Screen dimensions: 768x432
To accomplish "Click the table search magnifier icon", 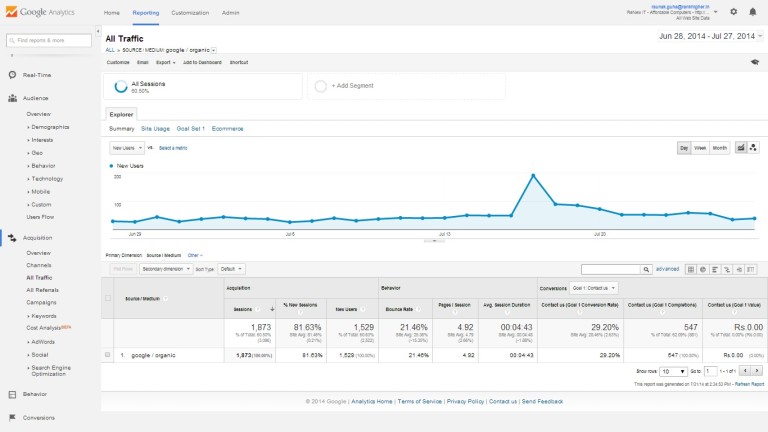I will 646,269.
